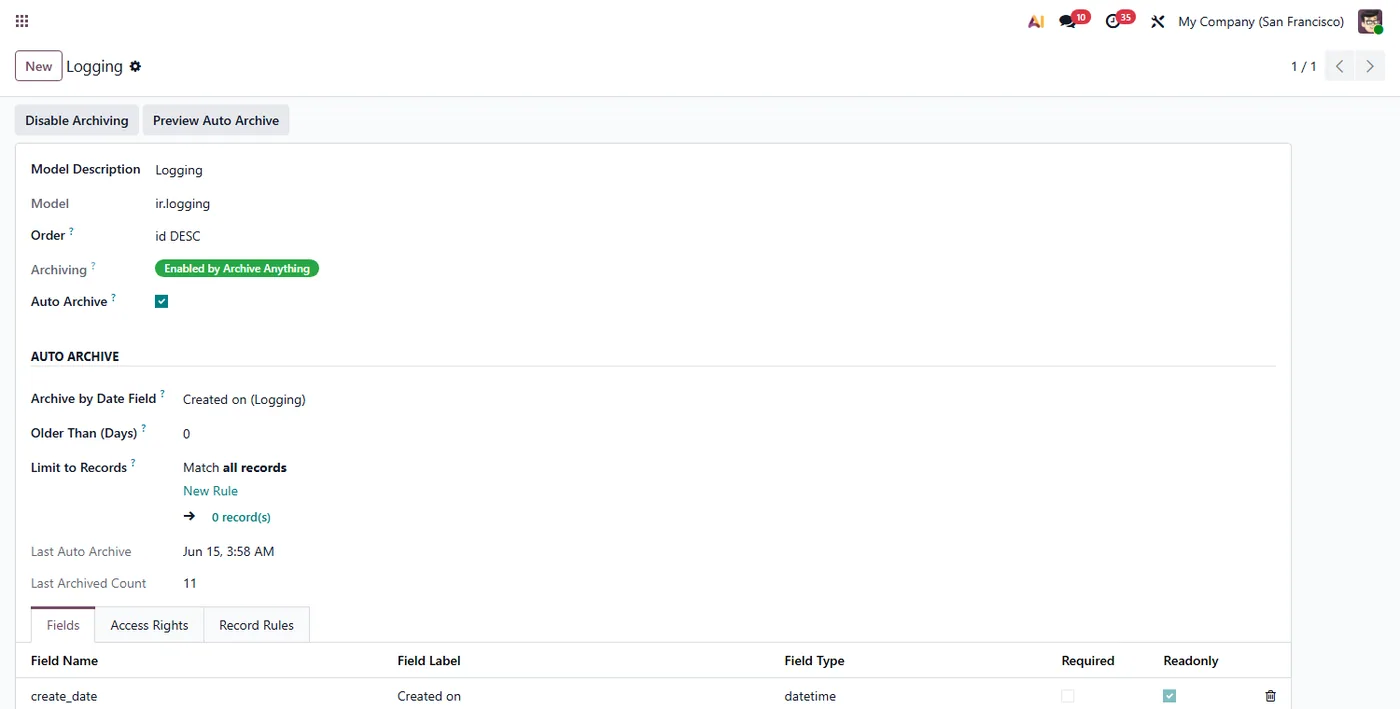The image size is (1400, 709).
Task: Click Last Auto Archive date Jun 15, 3:58 AM
Action: pos(228,551)
